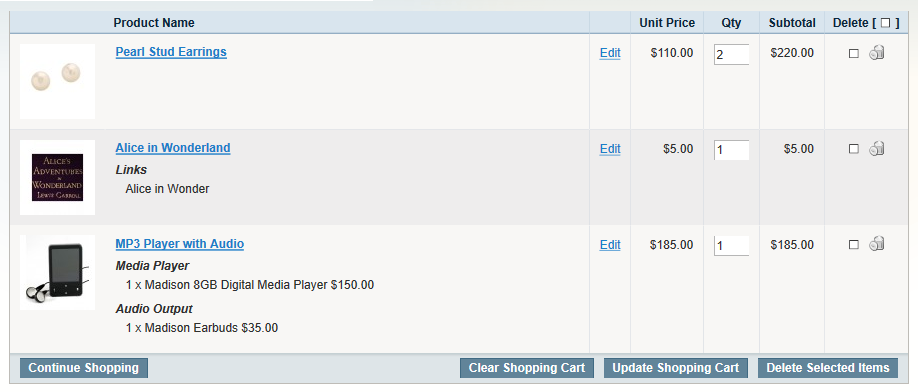
Task: Open Pearl Stud Earrings product link
Action: tap(171, 52)
